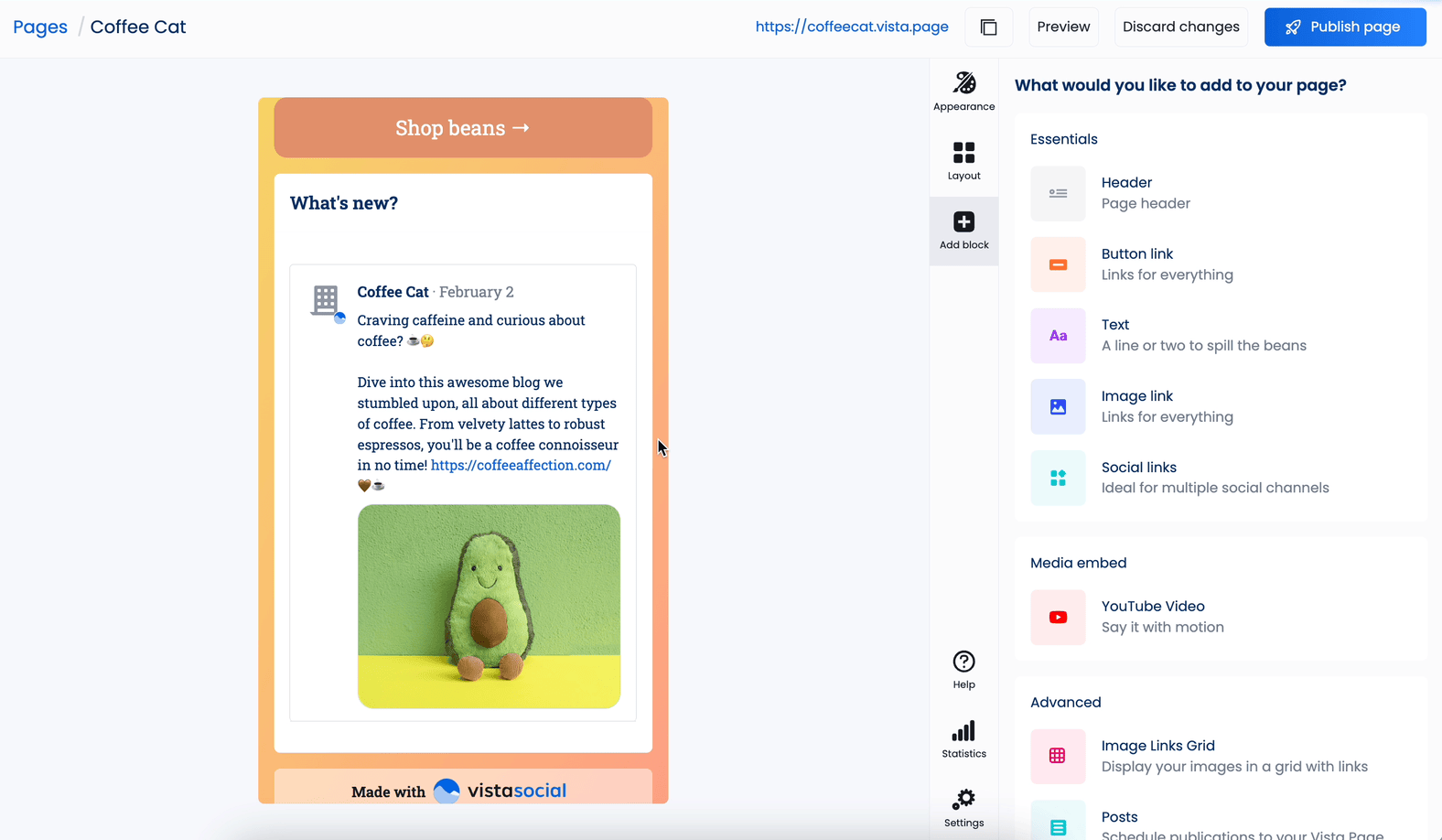
Task: Add Social links via 'Ideal for multiple' description
Action: click(1215, 488)
